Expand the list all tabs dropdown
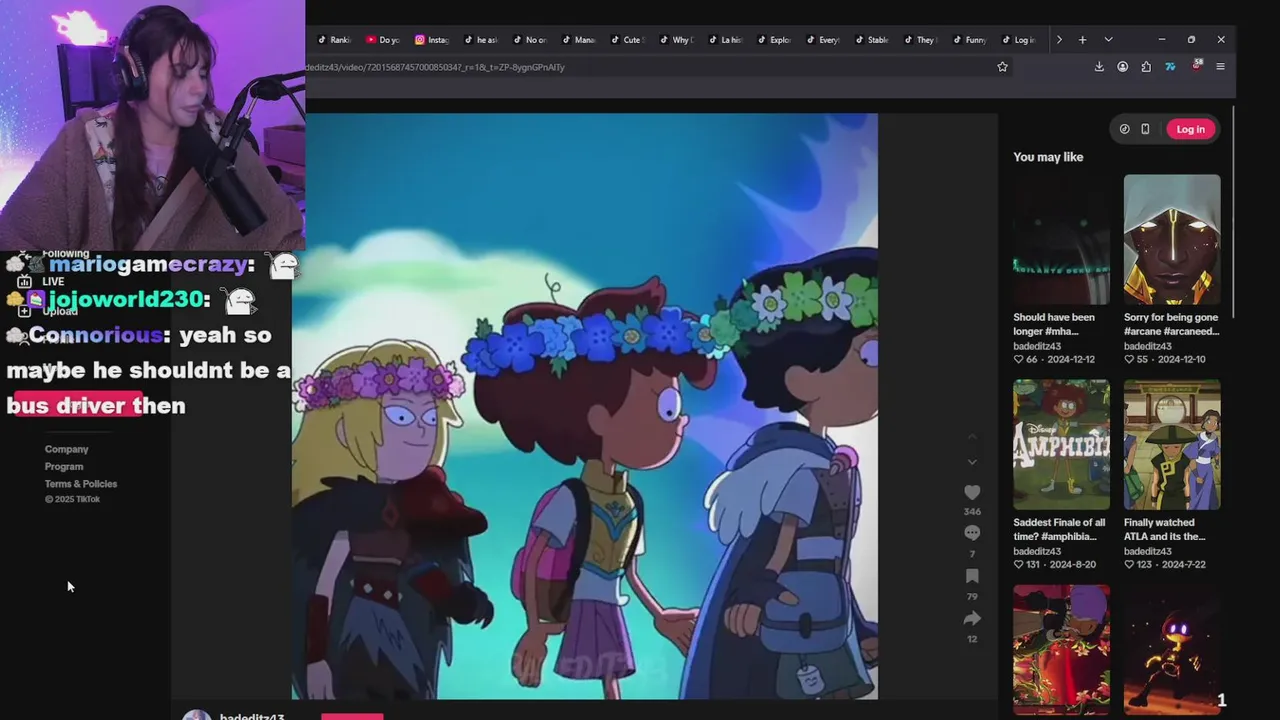This screenshot has height=720, width=1280. click(x=1108, y=40)
